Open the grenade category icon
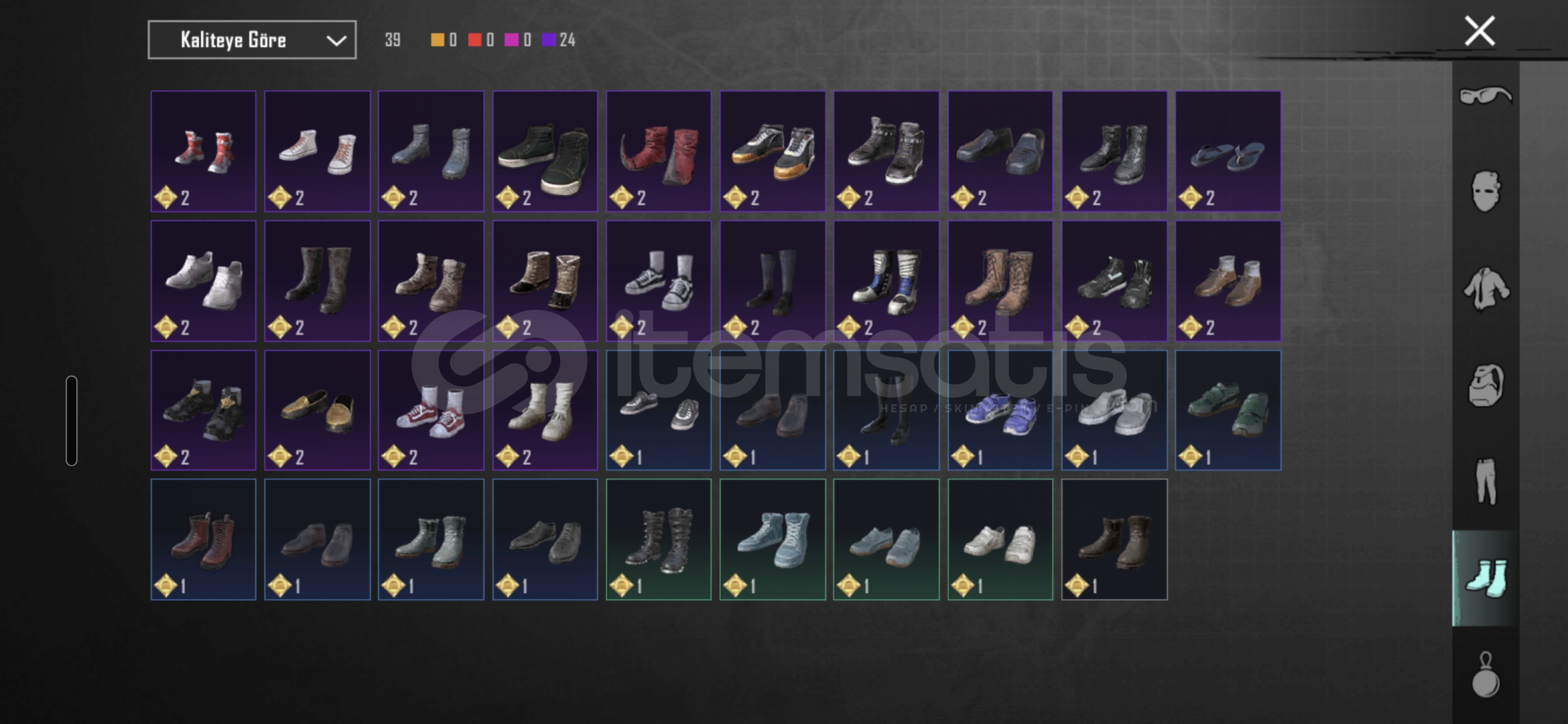The height and width of the screenshot is (724, 1568). (x=1486, y=675)
